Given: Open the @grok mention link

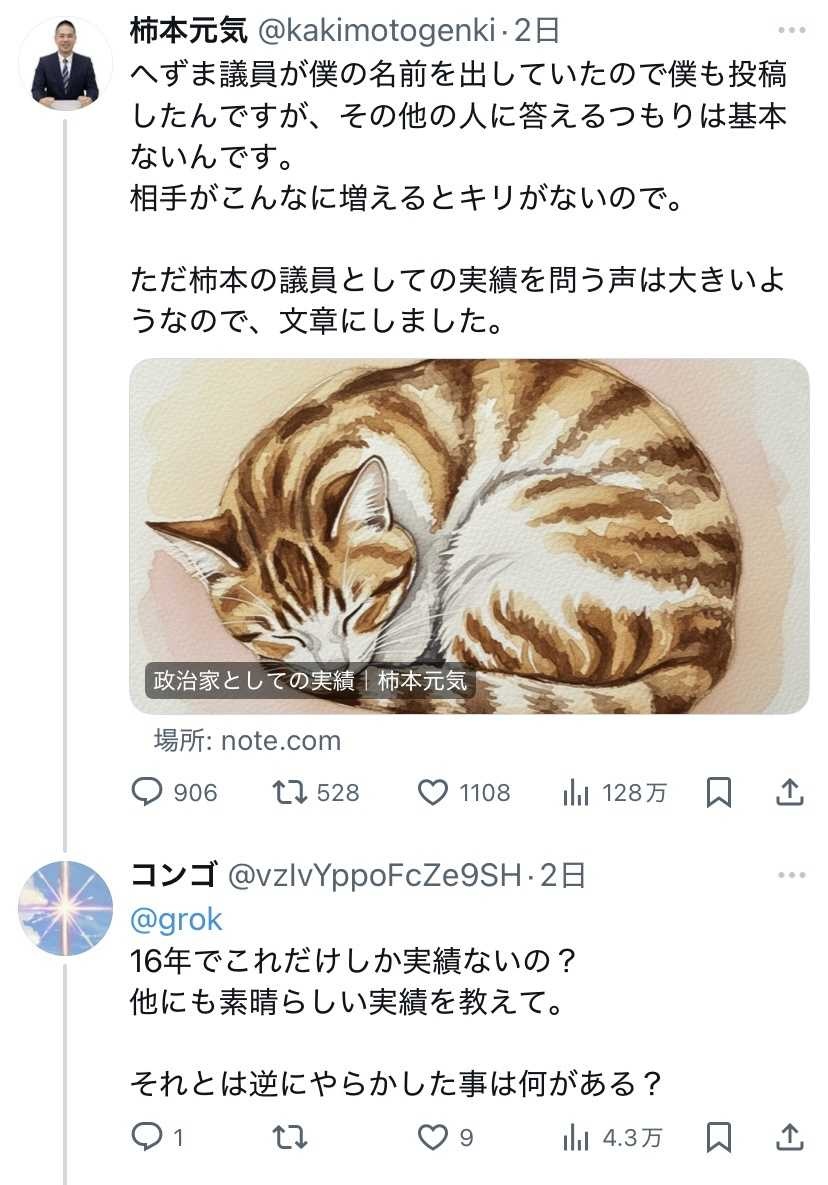Looking at the screenshot, I should 176,919.
